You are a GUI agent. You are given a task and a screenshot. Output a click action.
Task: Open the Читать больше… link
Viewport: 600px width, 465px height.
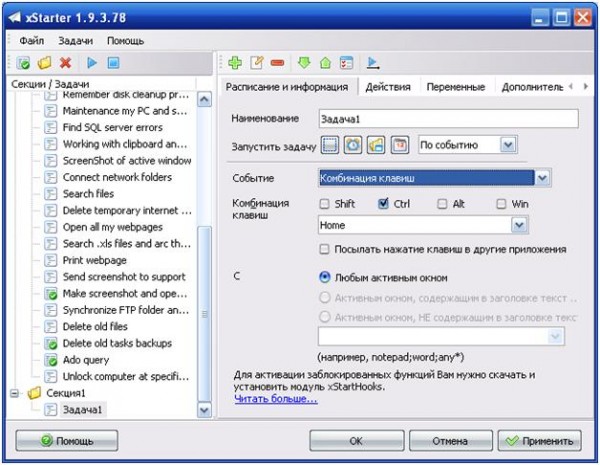click(276, 399)
